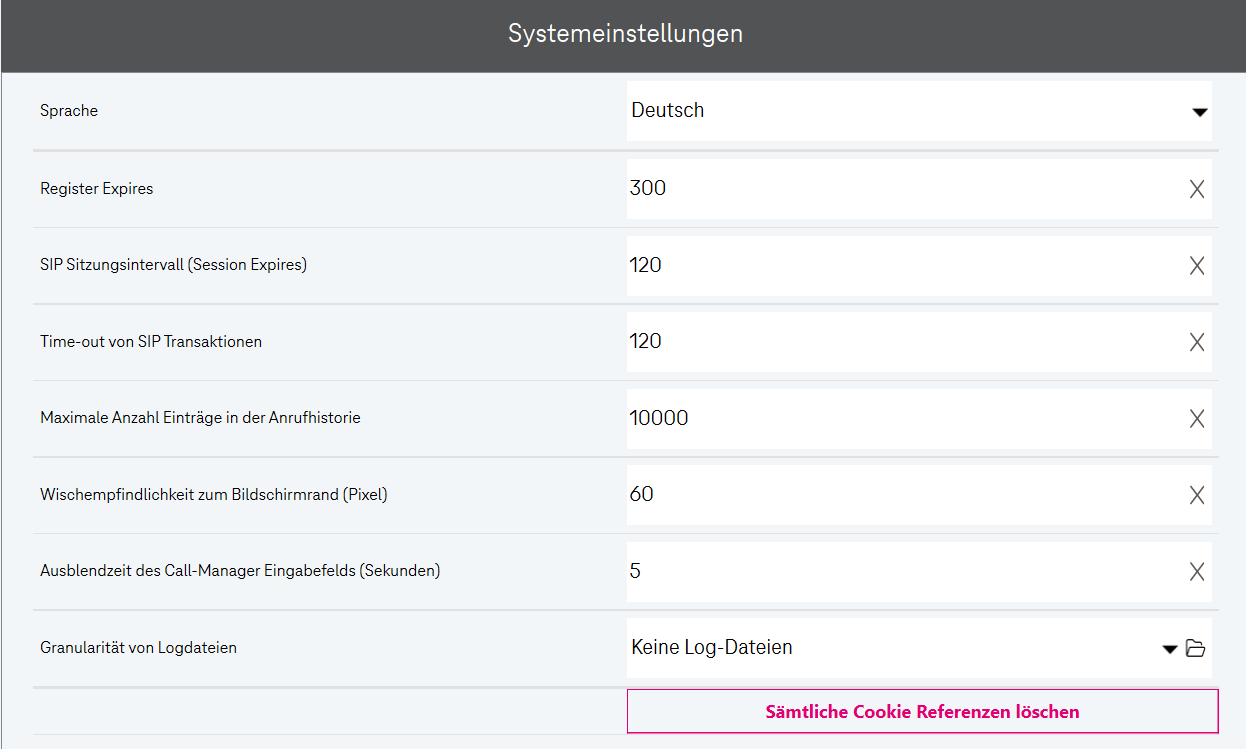Viewport: 1246px width, 749px height.
Task: Clear the Call-Manager Ausblendzeit value
Action: click(1196, 572)
